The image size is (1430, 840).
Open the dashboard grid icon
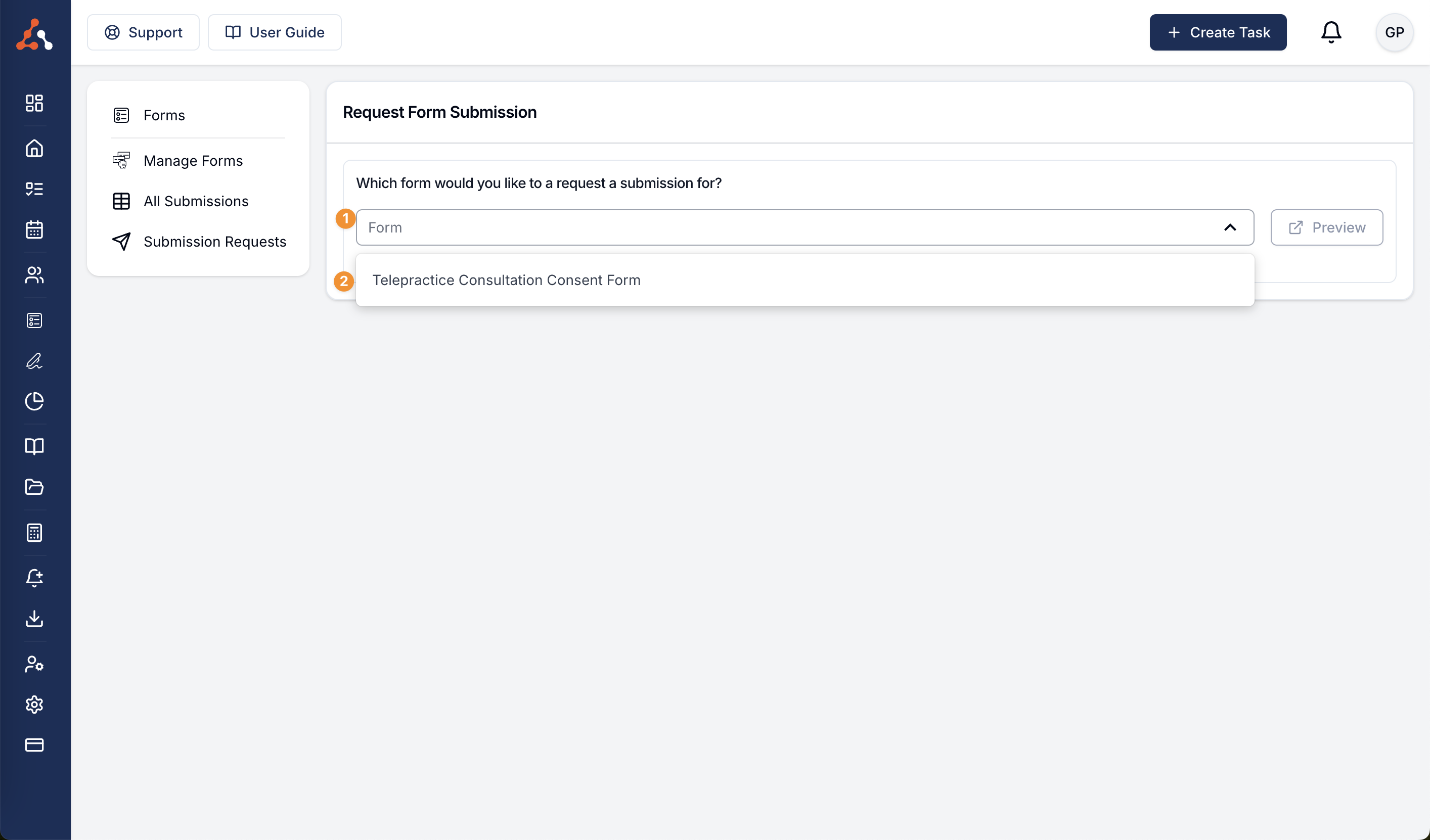34,103
